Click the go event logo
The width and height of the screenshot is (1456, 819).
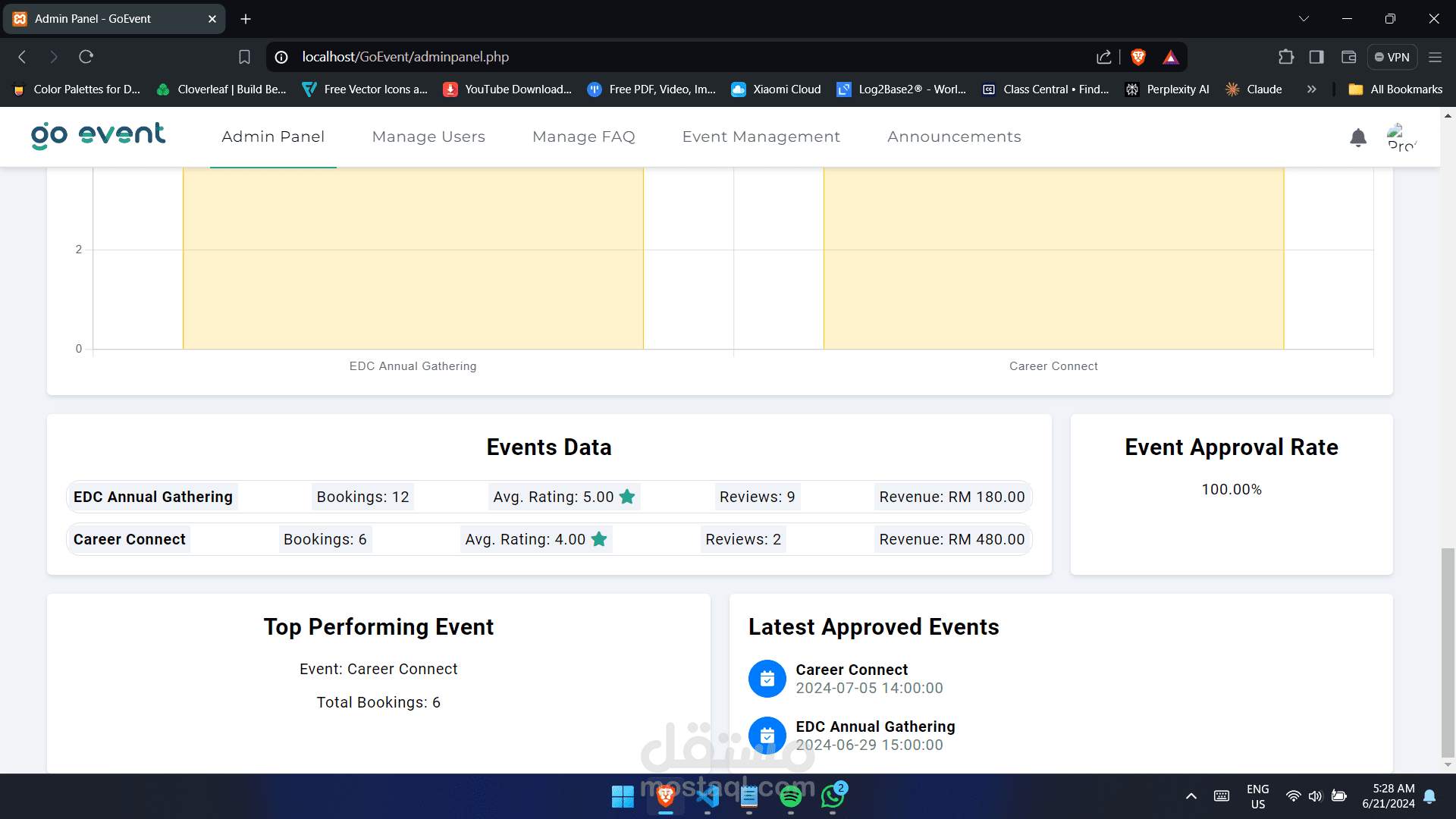click(x=98, y=136)
